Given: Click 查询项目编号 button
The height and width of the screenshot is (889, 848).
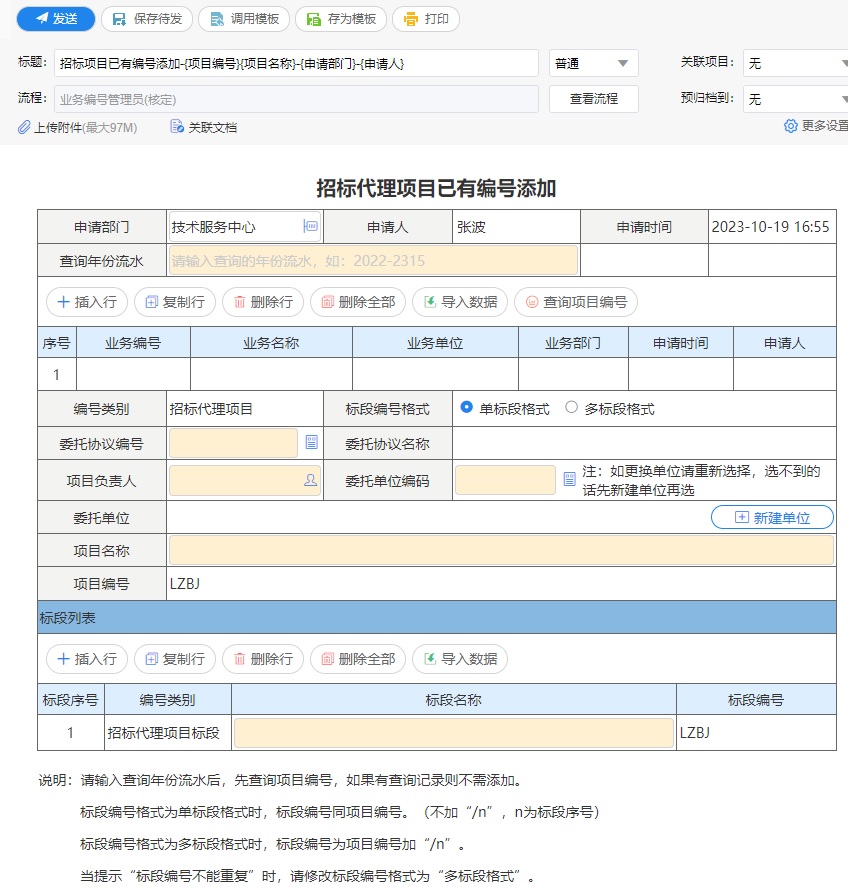Looking at the screenshot, I should pos(576,302).
